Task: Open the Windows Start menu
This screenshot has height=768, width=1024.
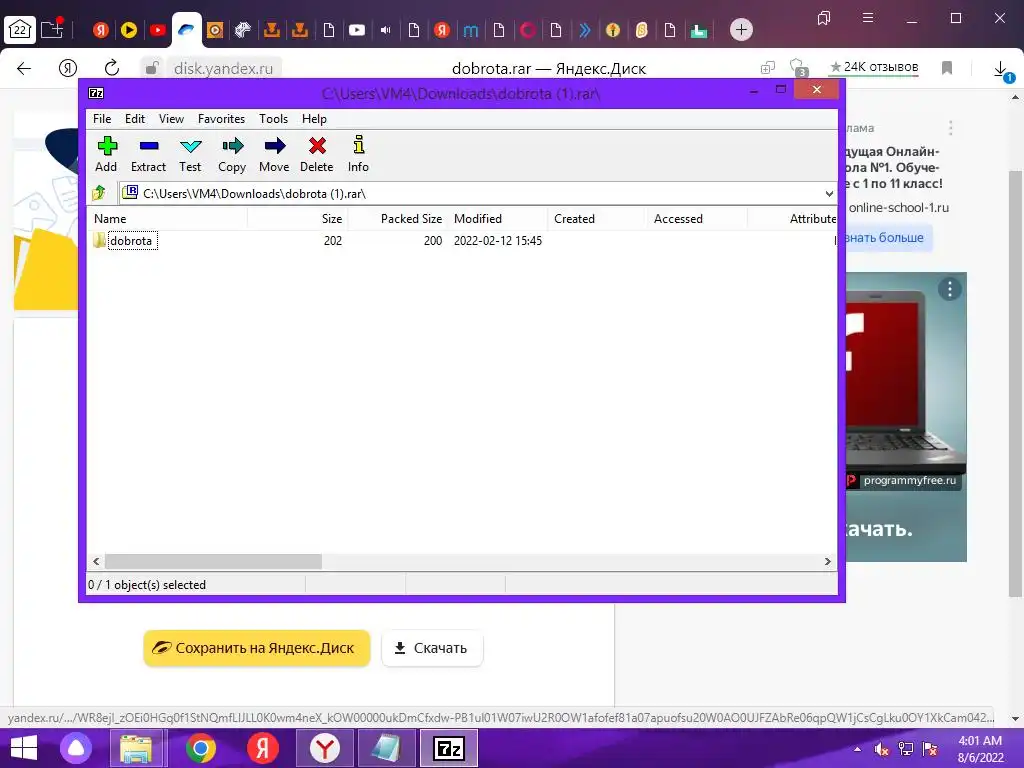Action: tap(24, 748)
